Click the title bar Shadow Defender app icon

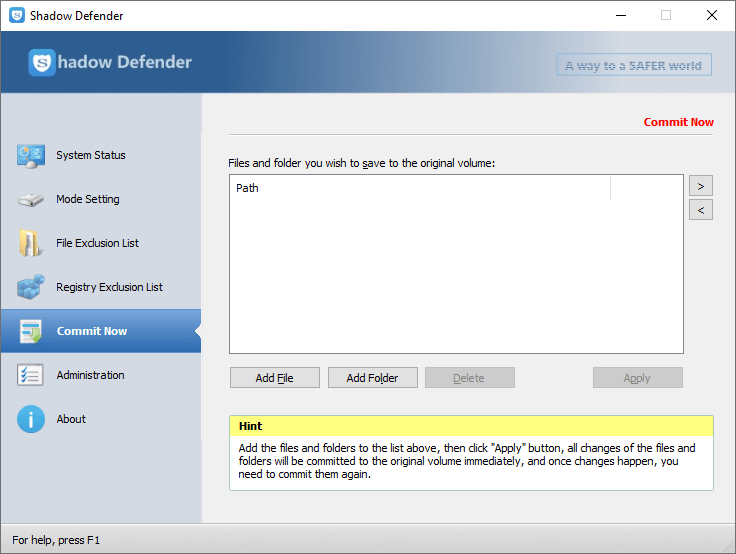pos(17,15)
